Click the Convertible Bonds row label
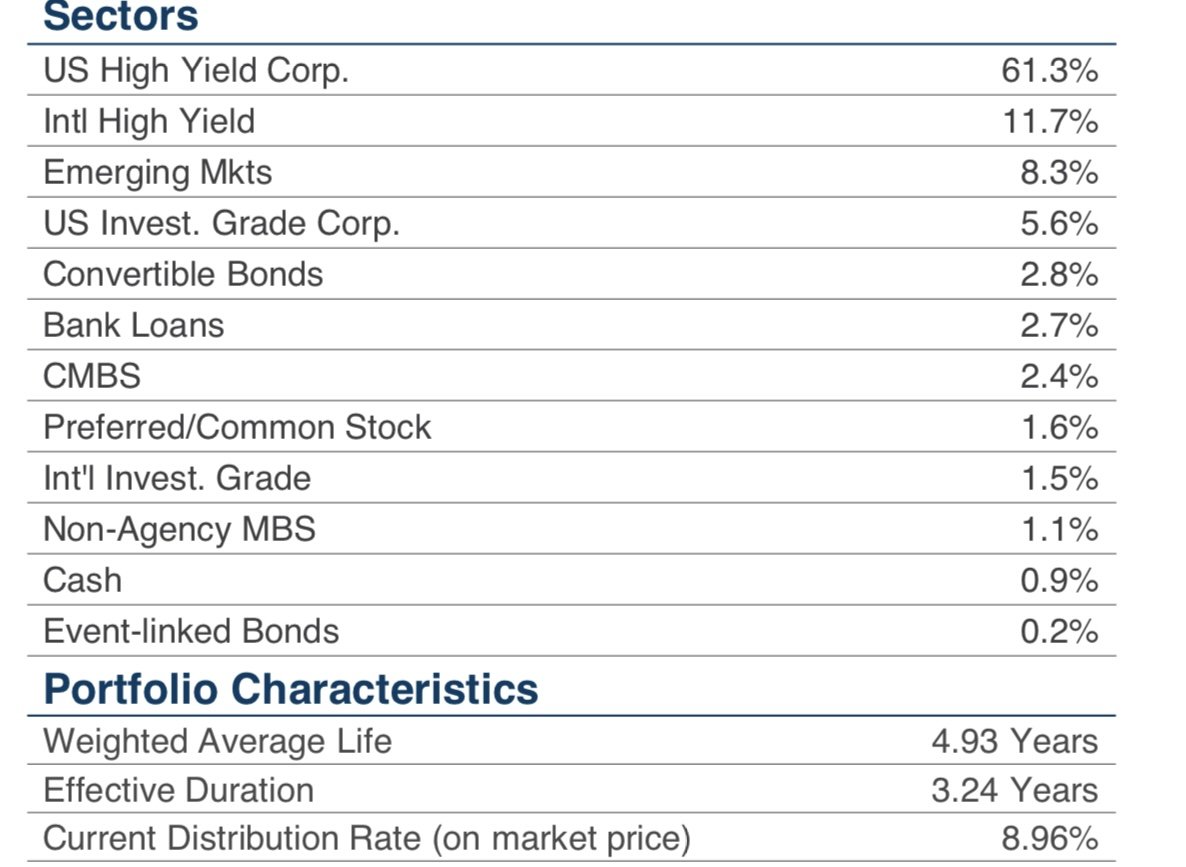Image resolution: width=1186 pixels, height=867 pixels. coord(183,274)
